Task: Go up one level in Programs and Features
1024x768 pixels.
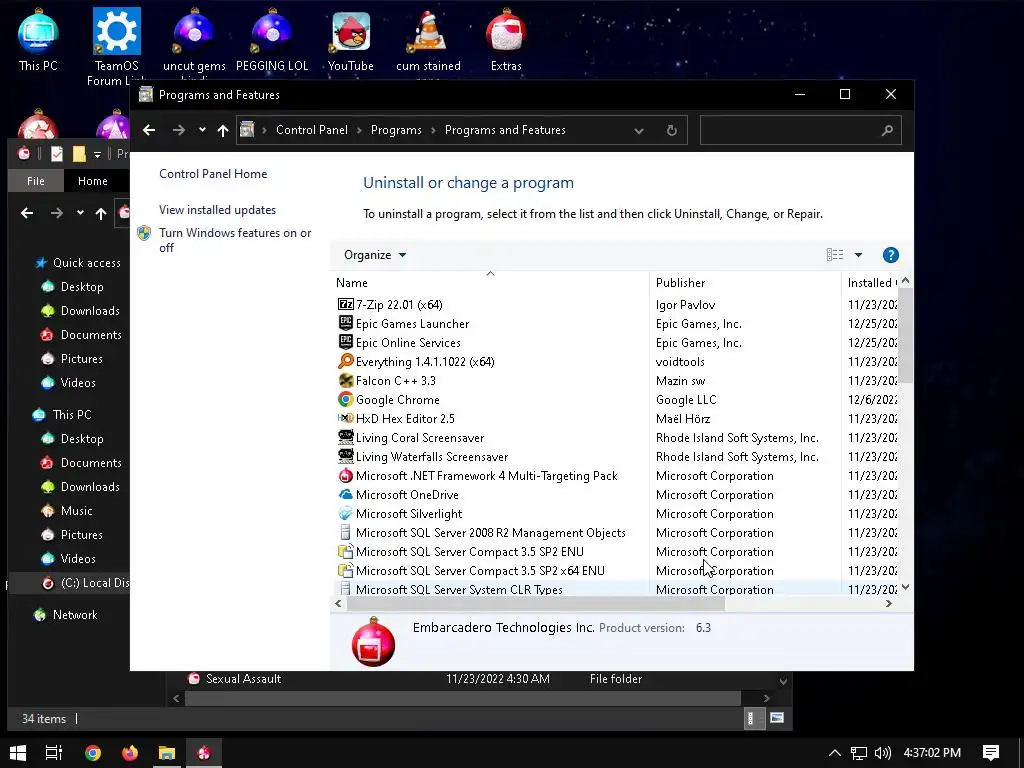Action: point(223,130)
